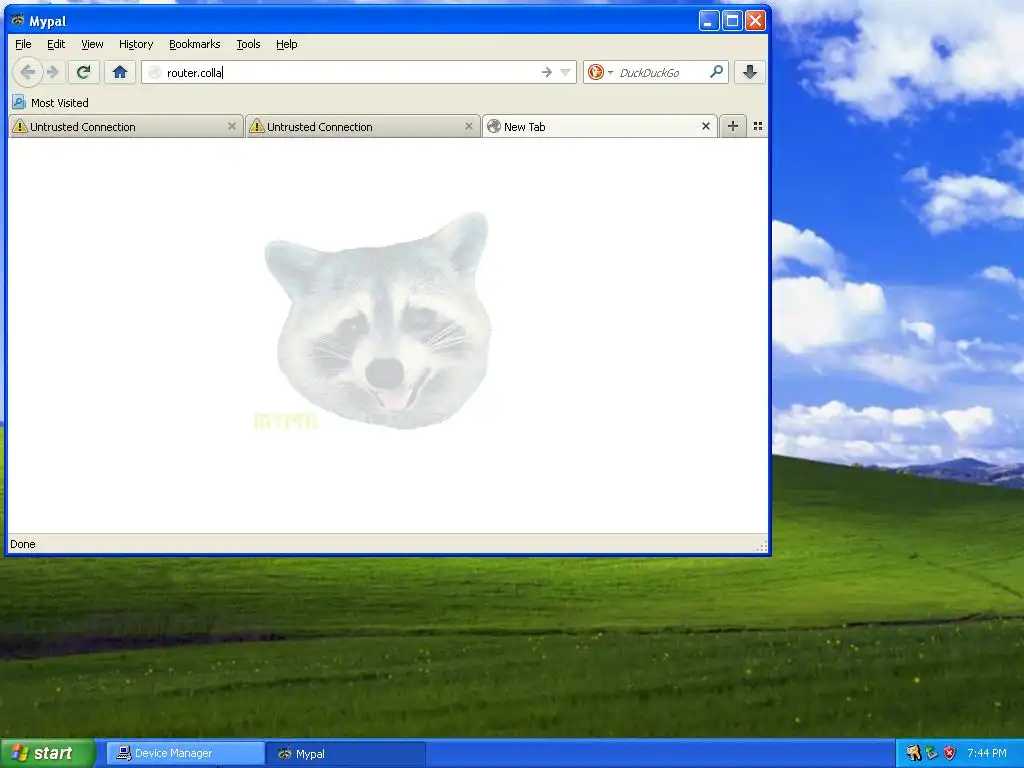
Task: Open the Tools menu
Action: pos(248,44)
